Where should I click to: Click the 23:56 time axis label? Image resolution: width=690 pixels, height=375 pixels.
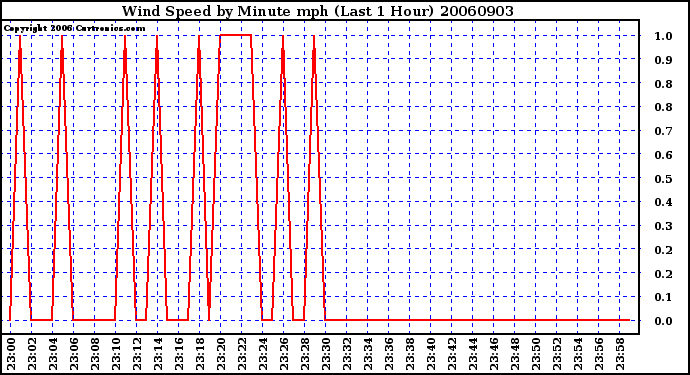point(599,355)
